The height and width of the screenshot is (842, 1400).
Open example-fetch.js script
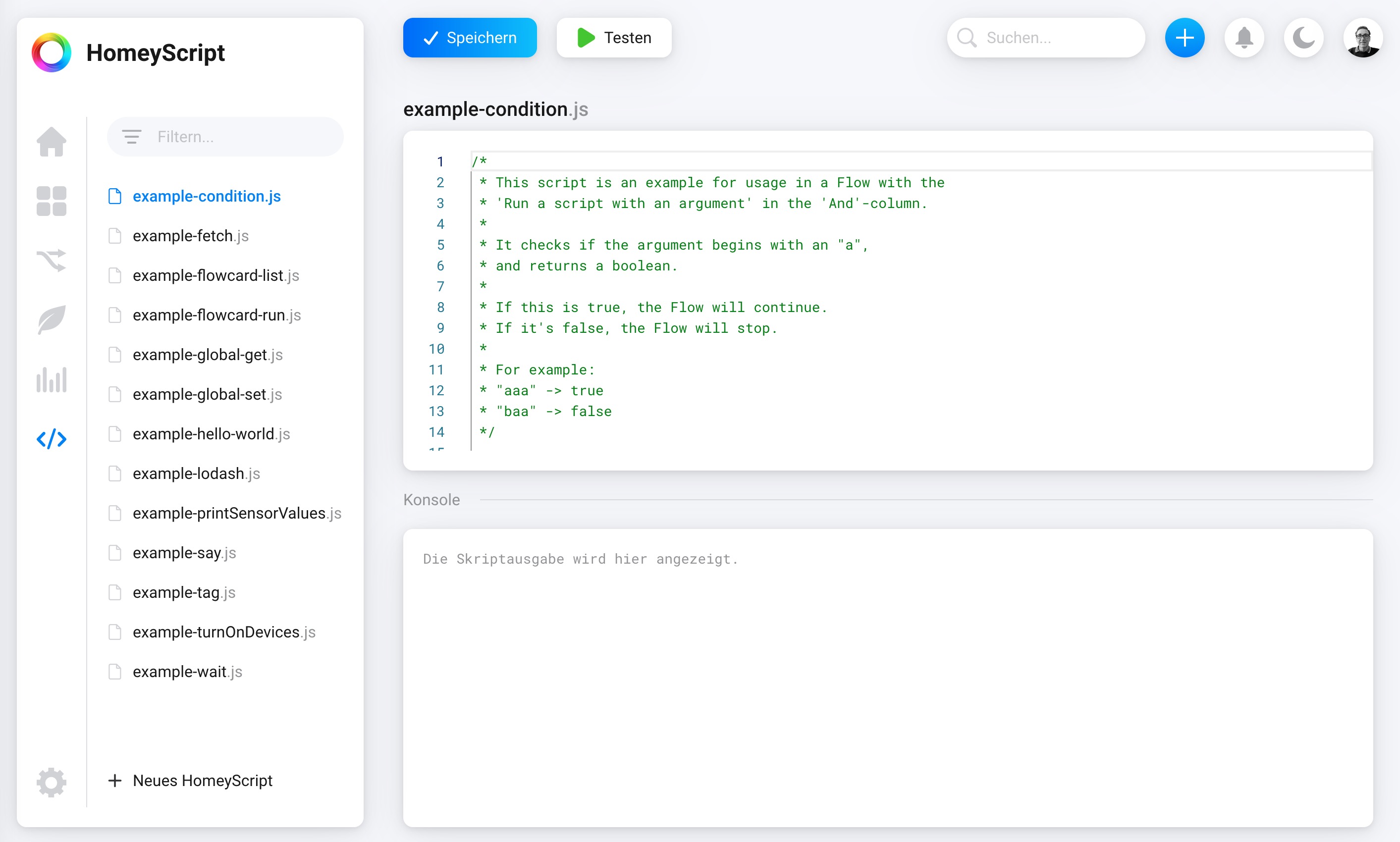[191, 235]
